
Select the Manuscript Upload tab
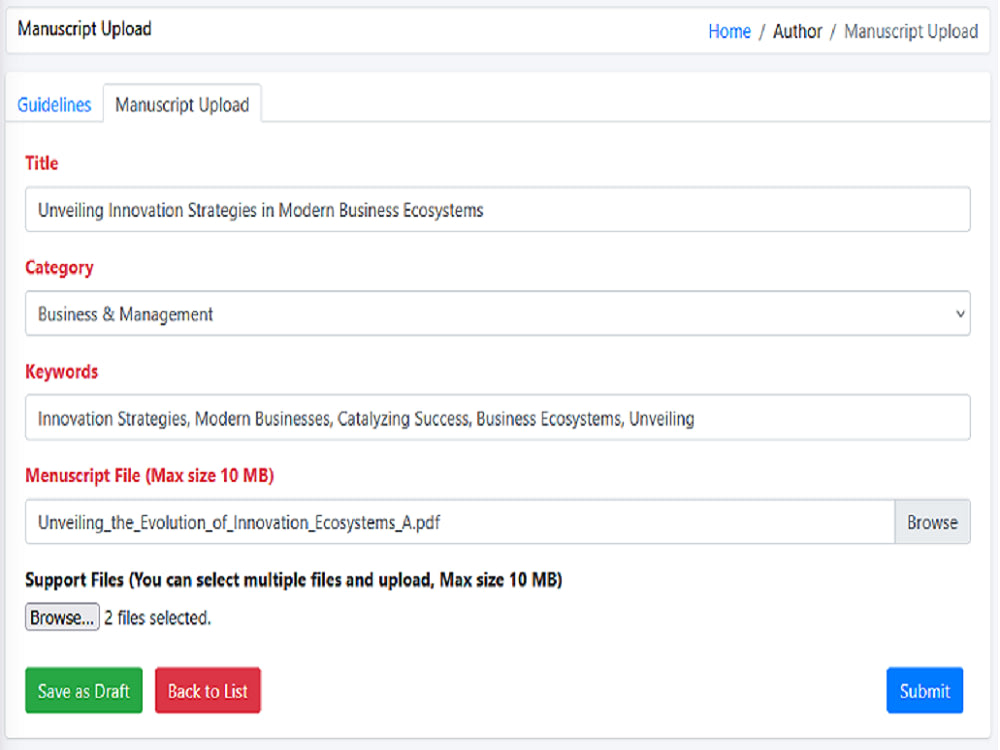coord(182,104)
